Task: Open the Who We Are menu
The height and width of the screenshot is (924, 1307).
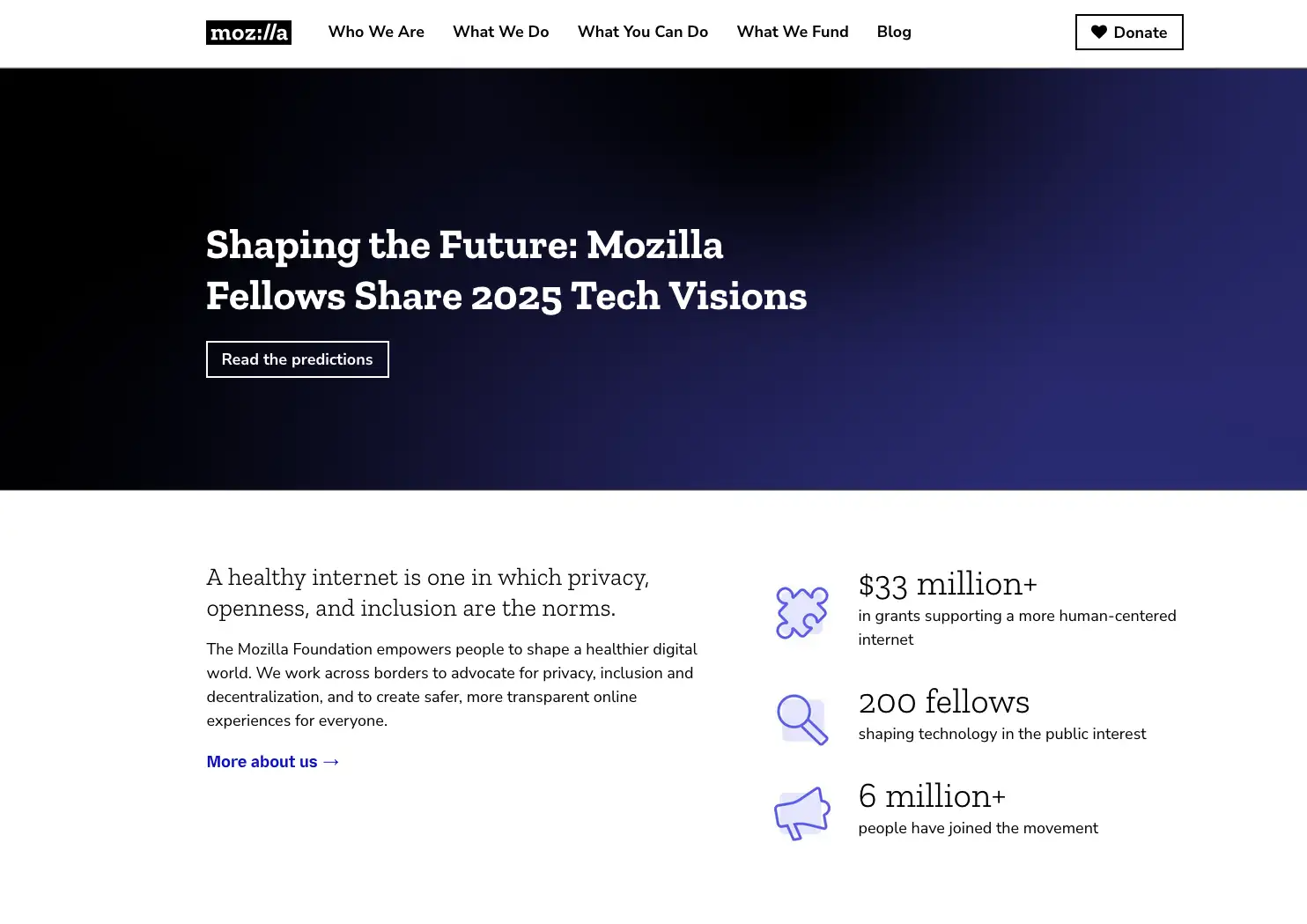Action: coord(376,32)
